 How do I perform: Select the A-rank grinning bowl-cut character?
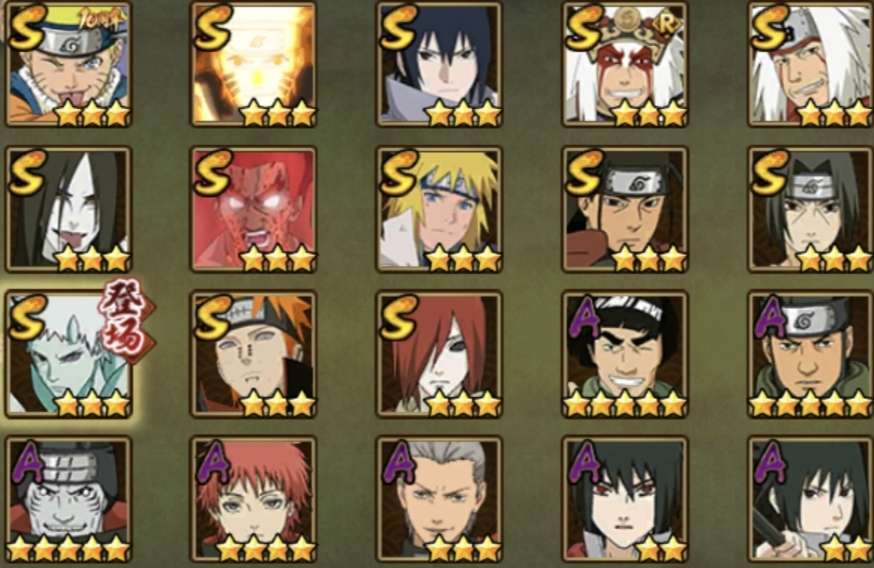[x=625, y=354]
